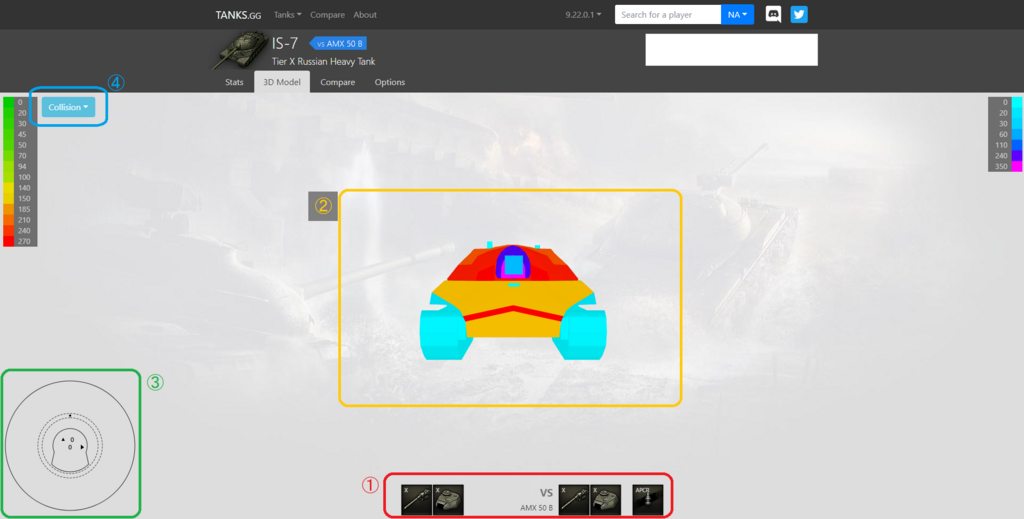
Task: Click the 100 legend swatch
Action: 8,177
